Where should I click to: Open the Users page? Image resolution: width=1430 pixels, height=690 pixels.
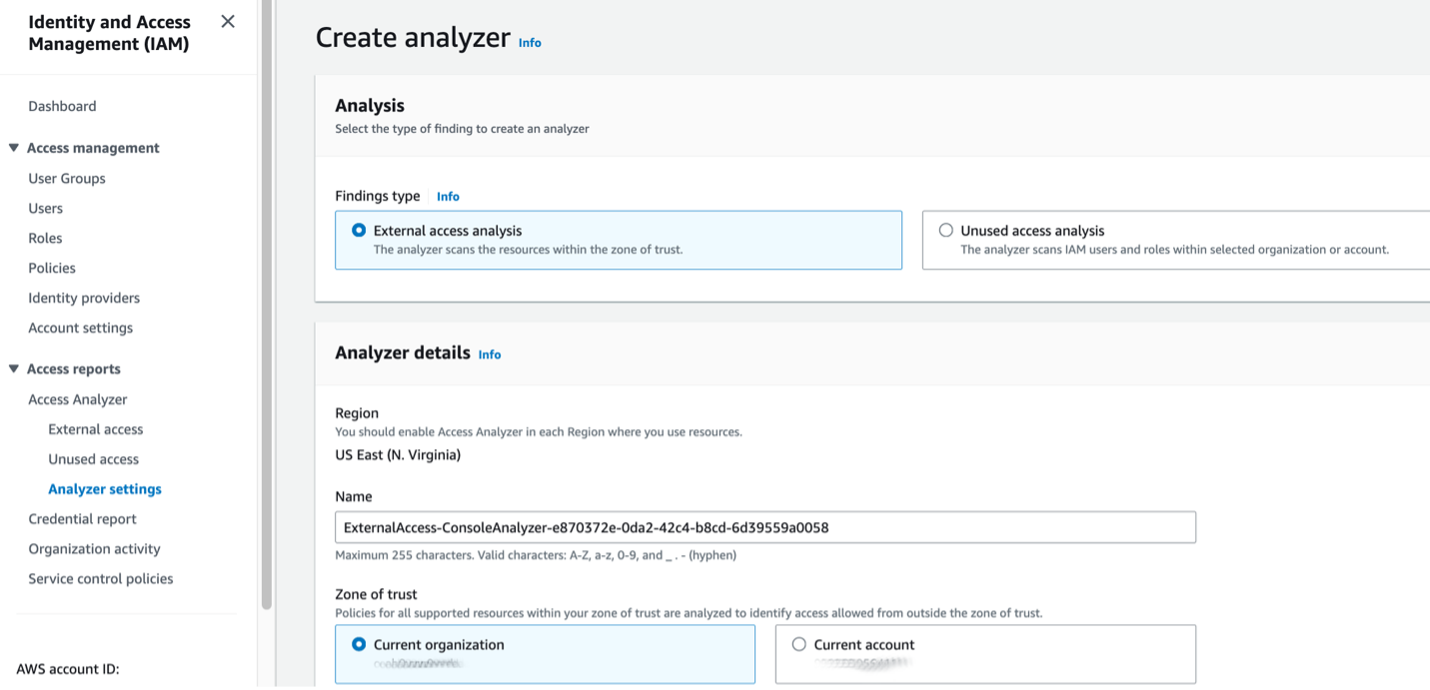coord(45,208)
